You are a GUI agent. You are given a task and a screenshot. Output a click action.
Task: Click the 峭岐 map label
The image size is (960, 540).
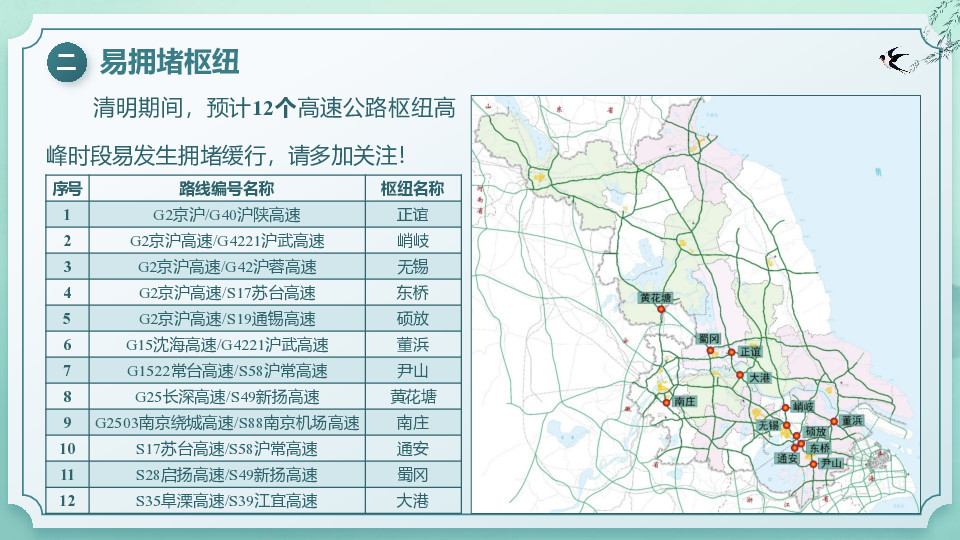pyautogui.click(x=803, y=407)
